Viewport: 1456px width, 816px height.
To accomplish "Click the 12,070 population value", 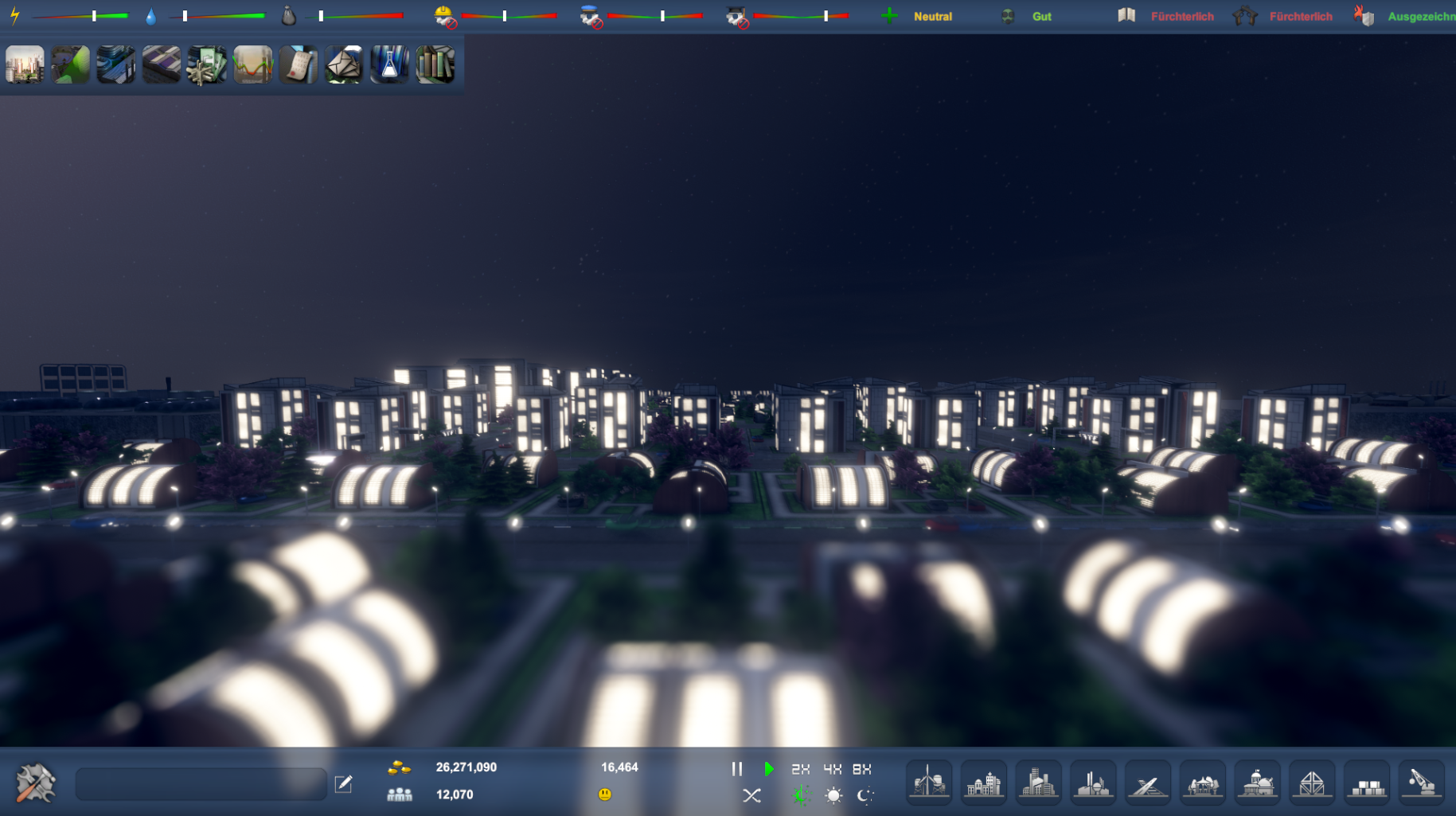I will 455,795.
